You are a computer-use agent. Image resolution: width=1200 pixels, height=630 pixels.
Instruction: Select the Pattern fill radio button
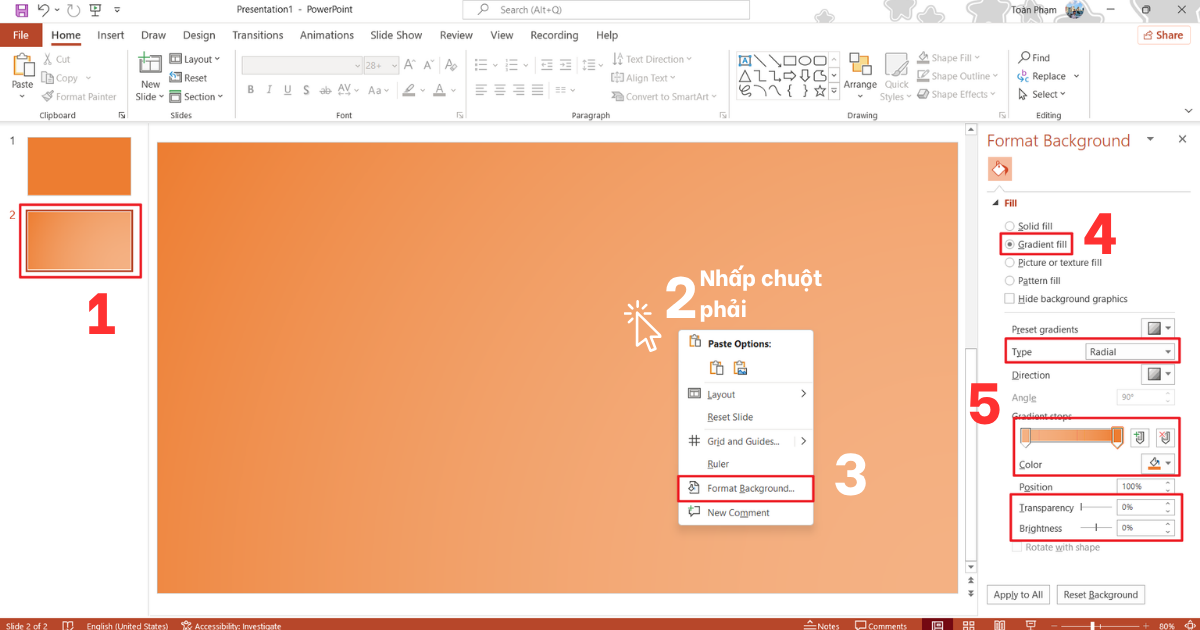coord(1009,281)
